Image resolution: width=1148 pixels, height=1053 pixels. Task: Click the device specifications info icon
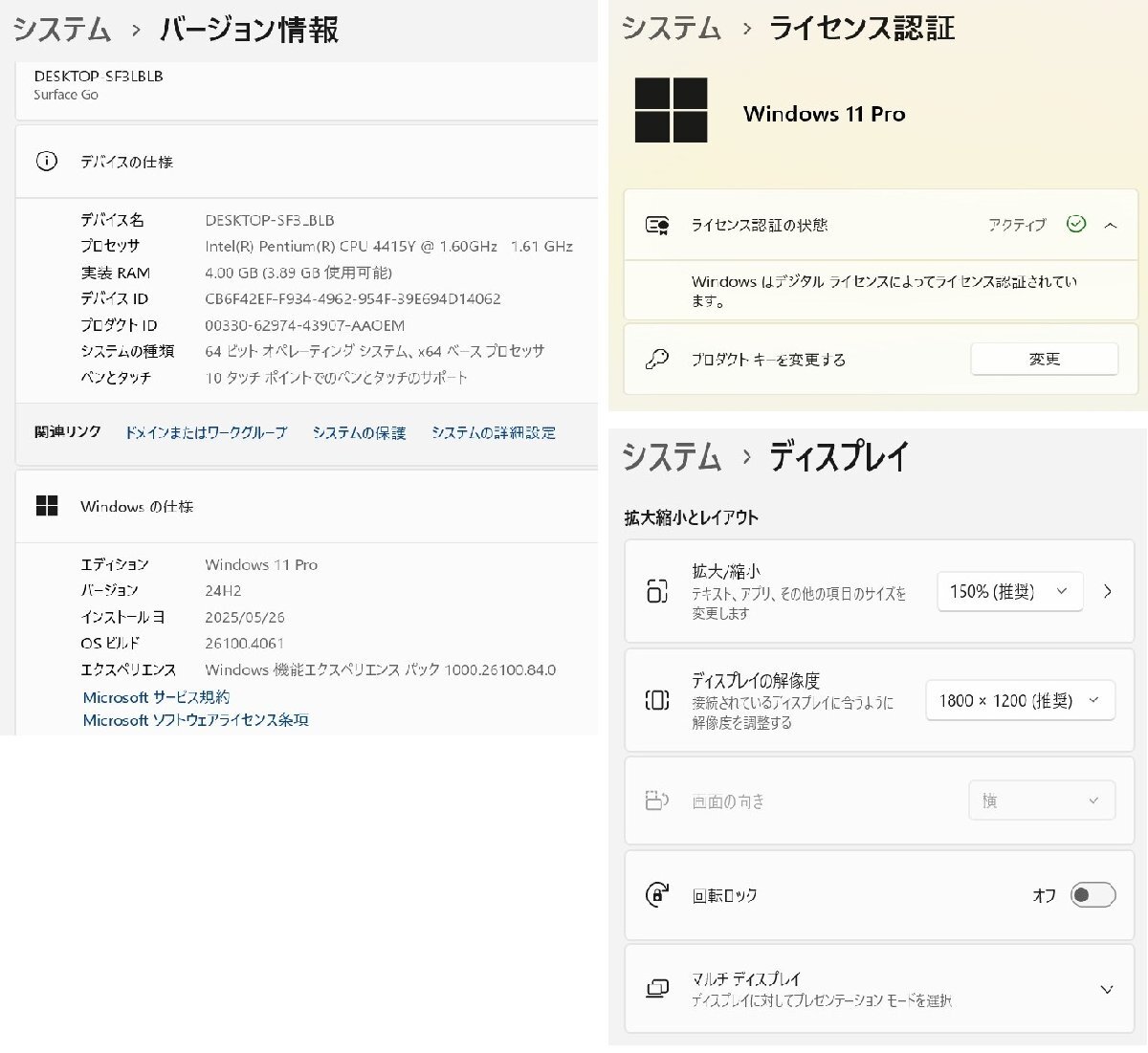(46, 162)
